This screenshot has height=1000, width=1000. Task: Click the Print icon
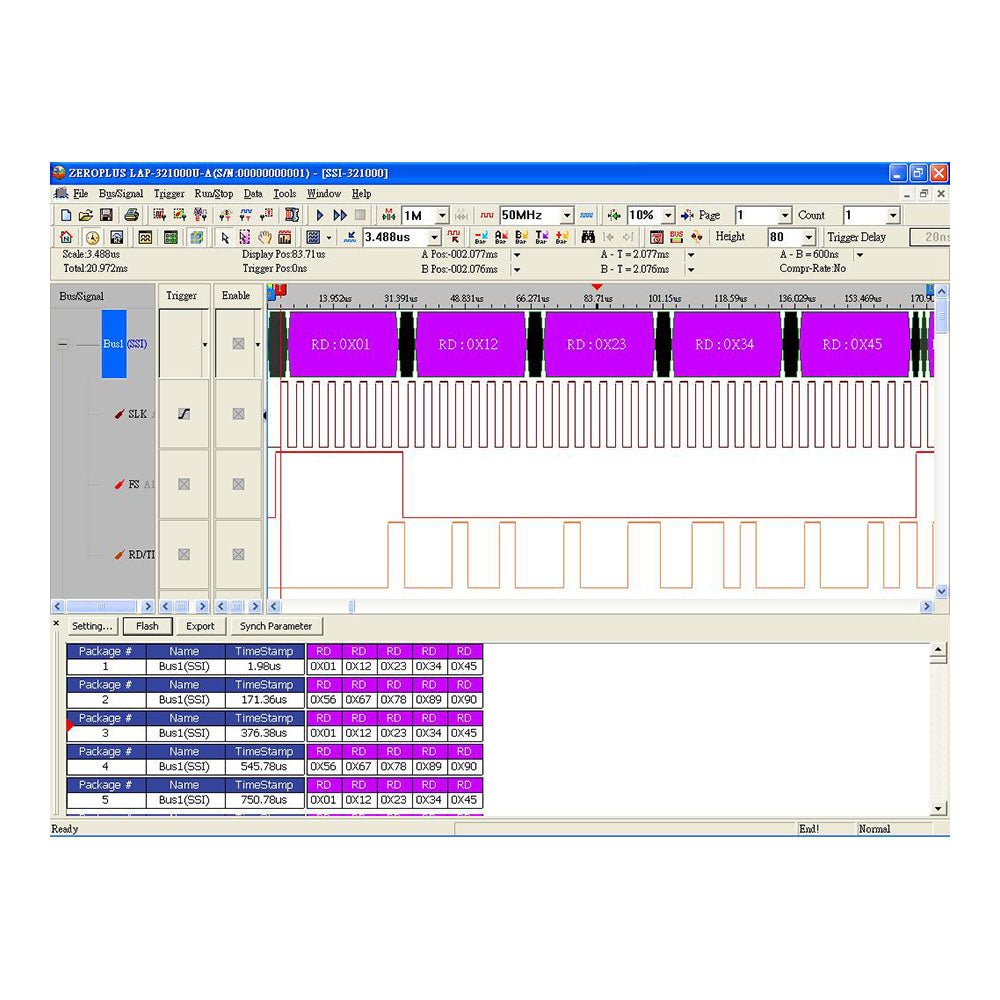pyautogui.click(x=133, y=214)
